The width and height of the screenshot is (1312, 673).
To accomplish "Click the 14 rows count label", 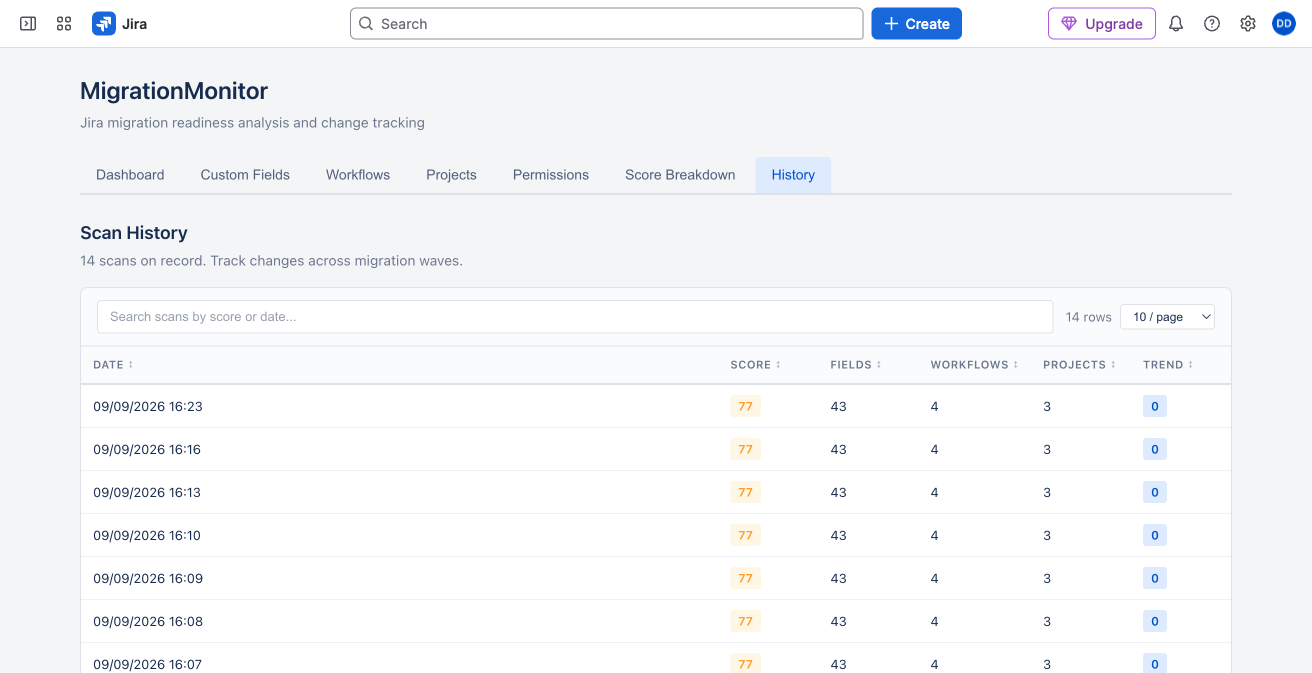I will (1089, 317).
